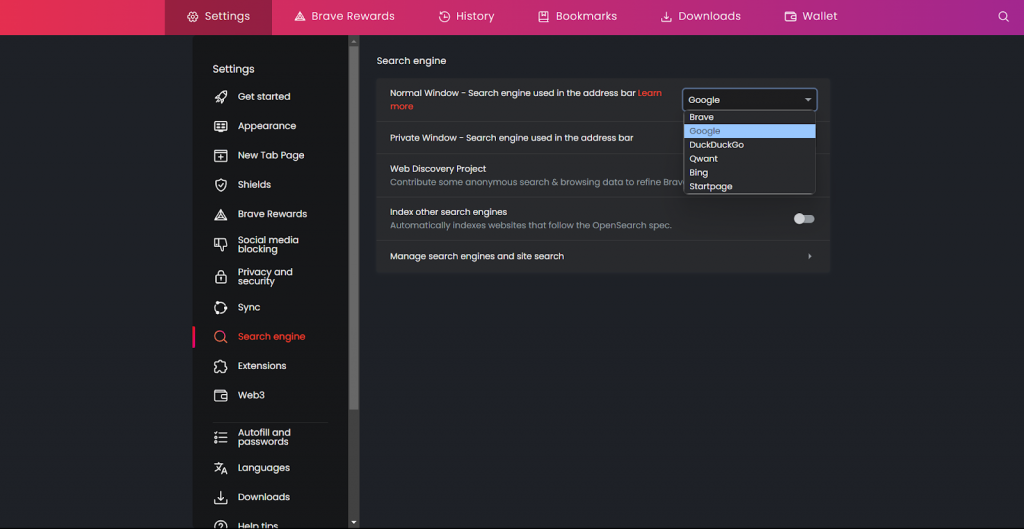Open Extensions settings label
The image size is (1024, 529).
262,366
